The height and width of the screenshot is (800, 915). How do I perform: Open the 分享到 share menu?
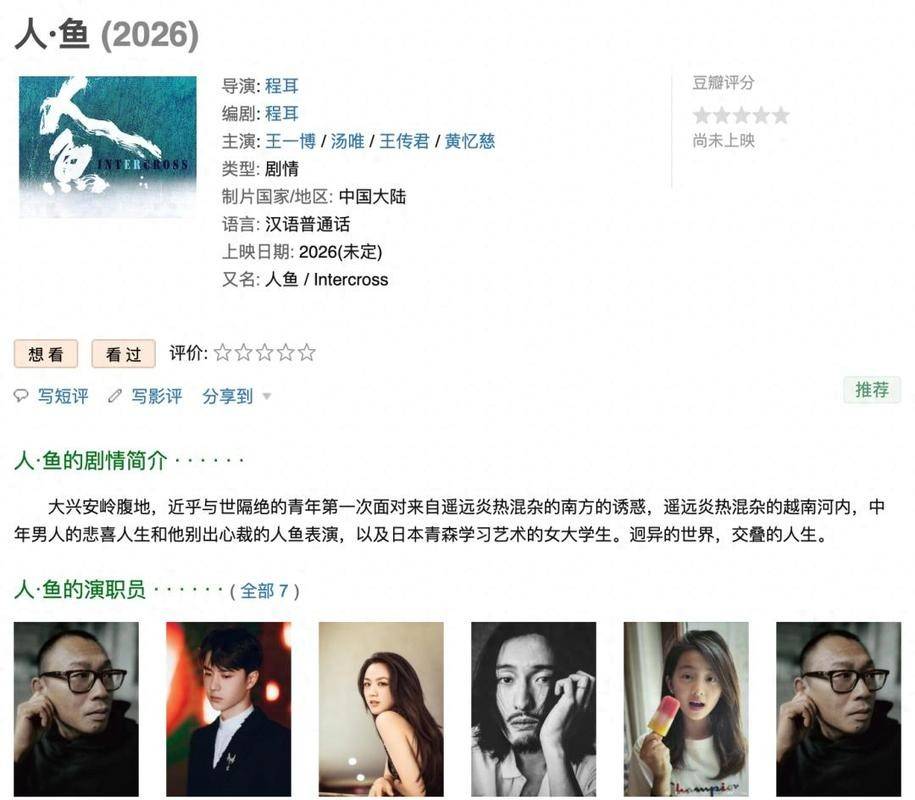click(x=228, y=396)
